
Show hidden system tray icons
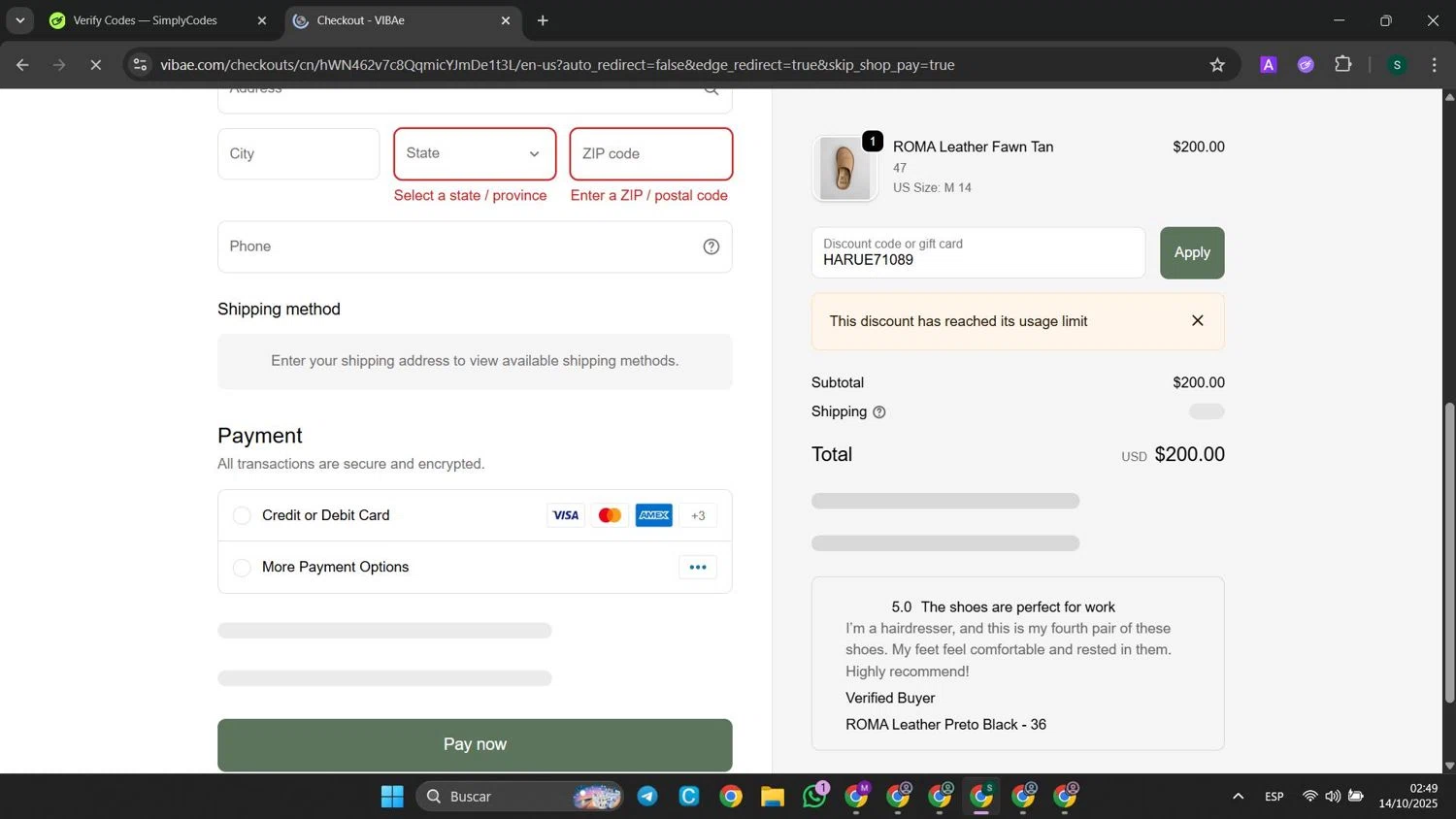pyautogui.click(x=1238, y=797)
